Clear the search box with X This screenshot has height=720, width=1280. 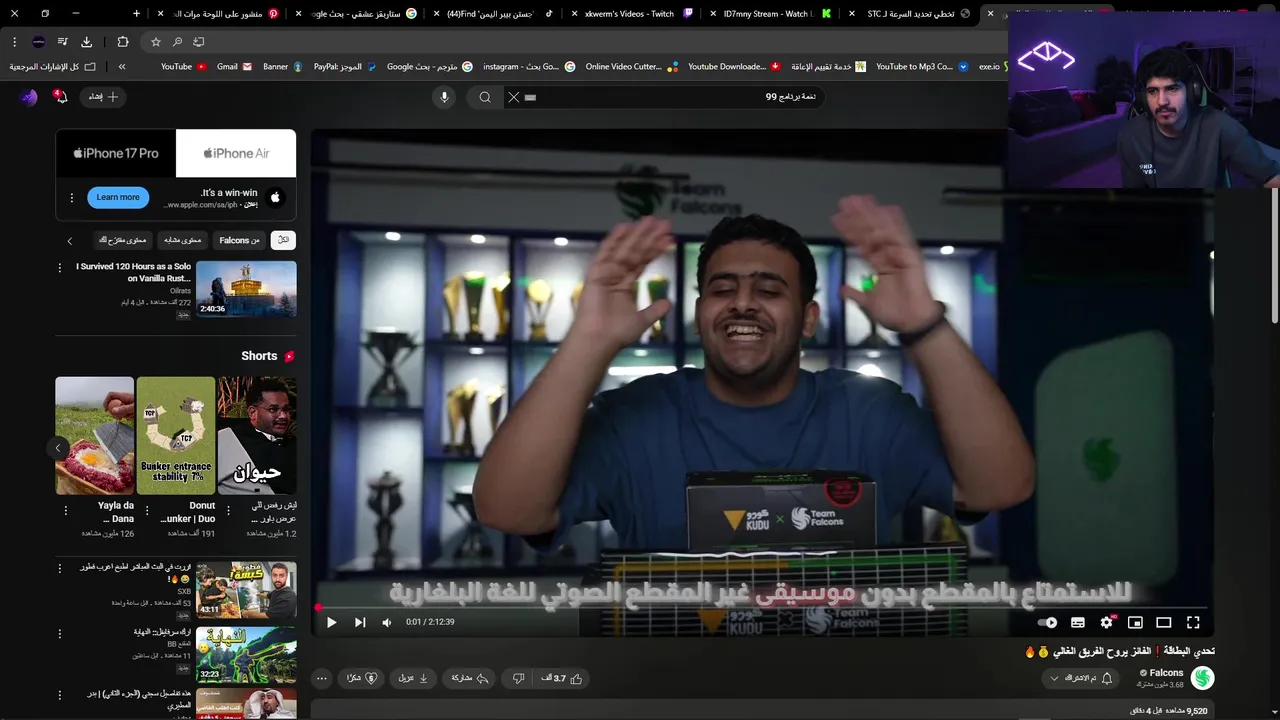click(x=514, y=97)
